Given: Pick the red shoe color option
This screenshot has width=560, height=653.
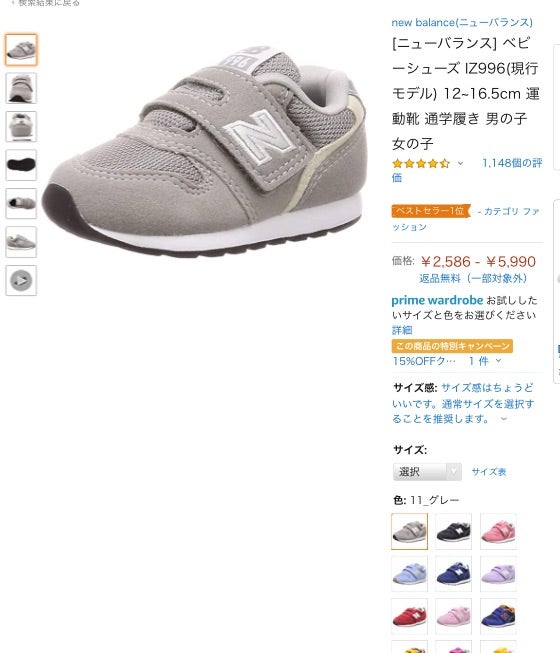Looking at the screenshot, I should pyautogui.click(x=410, y=617).
